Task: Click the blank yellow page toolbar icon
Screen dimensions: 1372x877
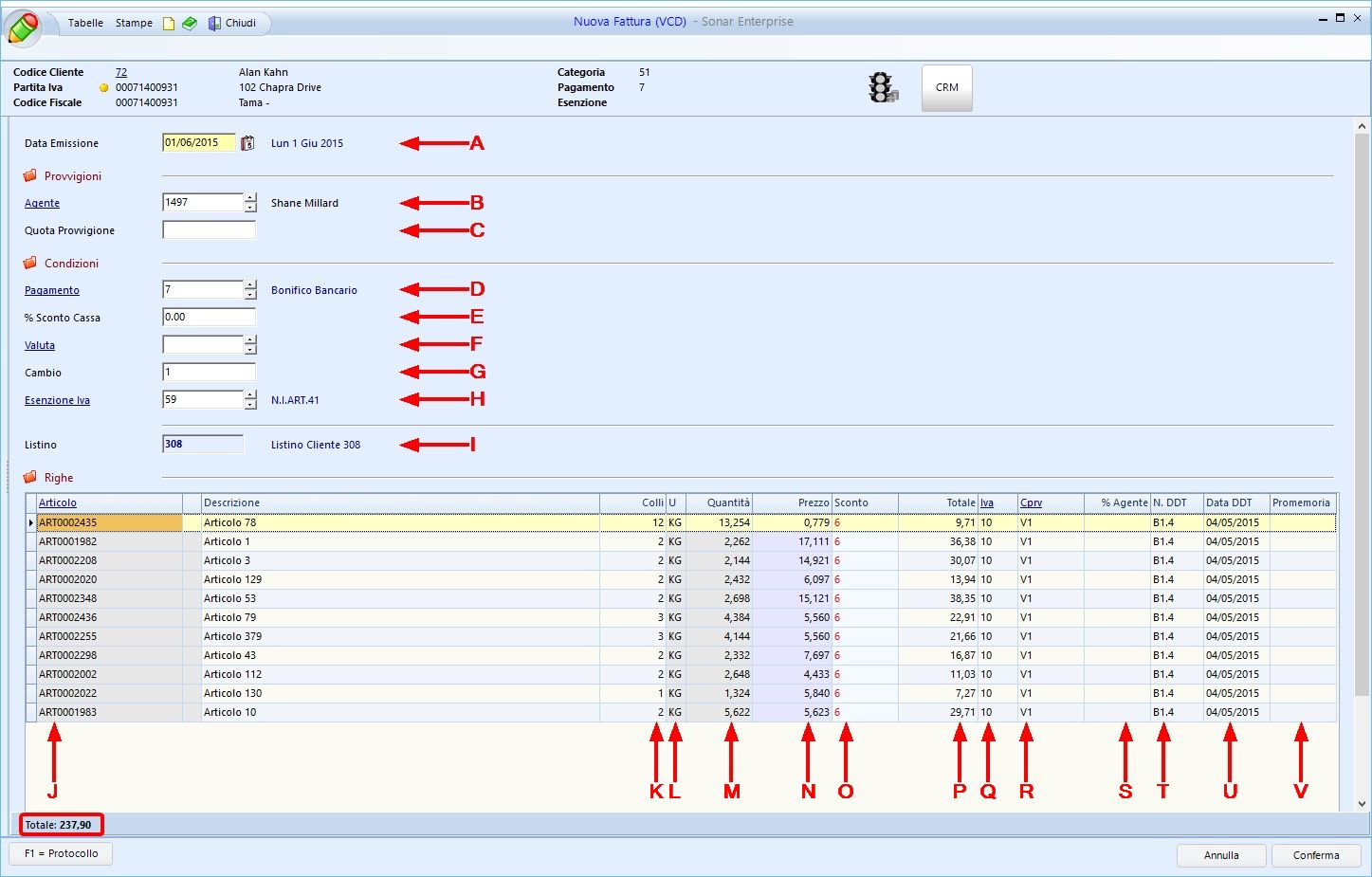Action: (x=169, y=24)
